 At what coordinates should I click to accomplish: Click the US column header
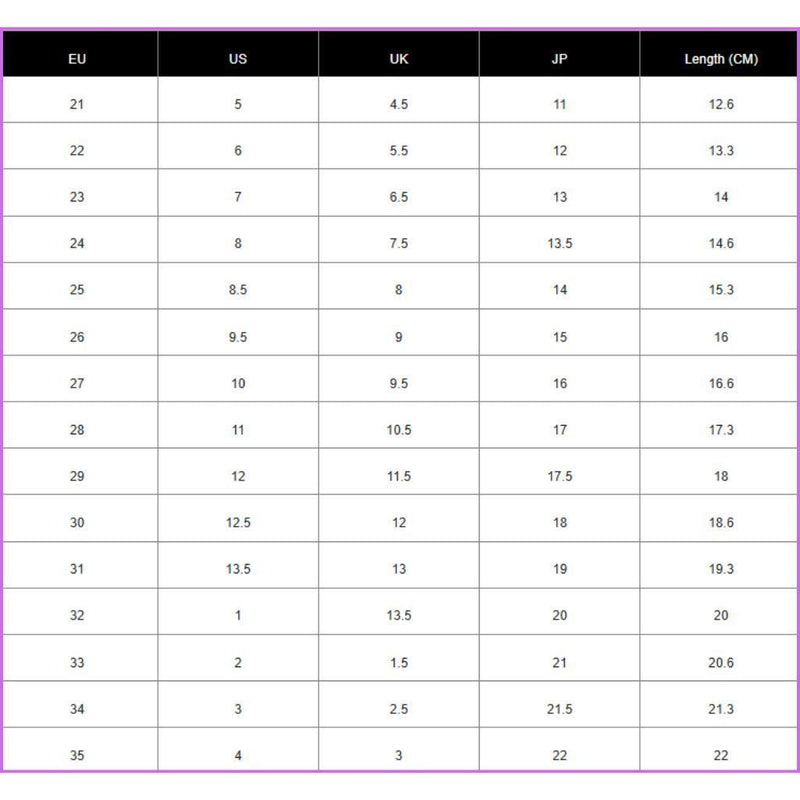pos(238,59)
